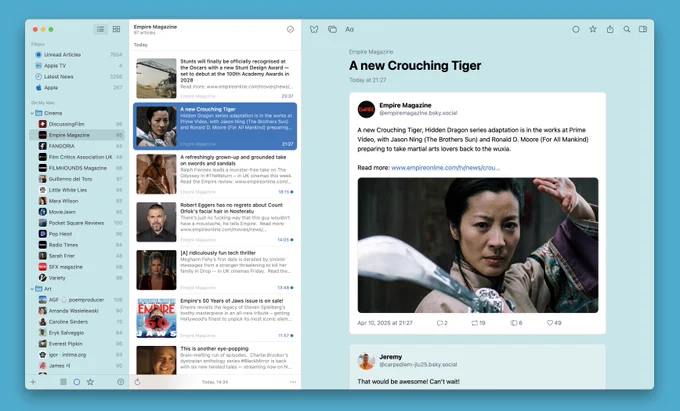Click the overlapping windows icon in the reader toolbar

(x=332, y=29)
